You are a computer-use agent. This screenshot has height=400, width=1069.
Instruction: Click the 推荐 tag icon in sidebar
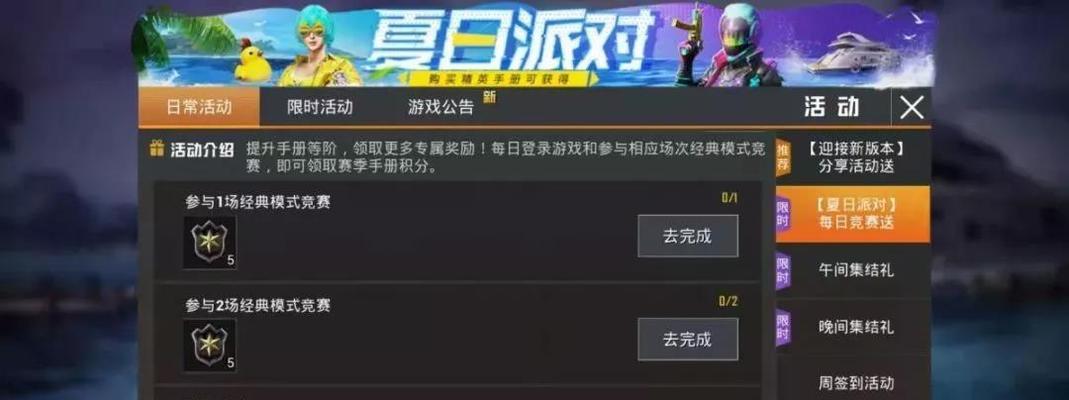pyautogui.click(x=784, y=157)
